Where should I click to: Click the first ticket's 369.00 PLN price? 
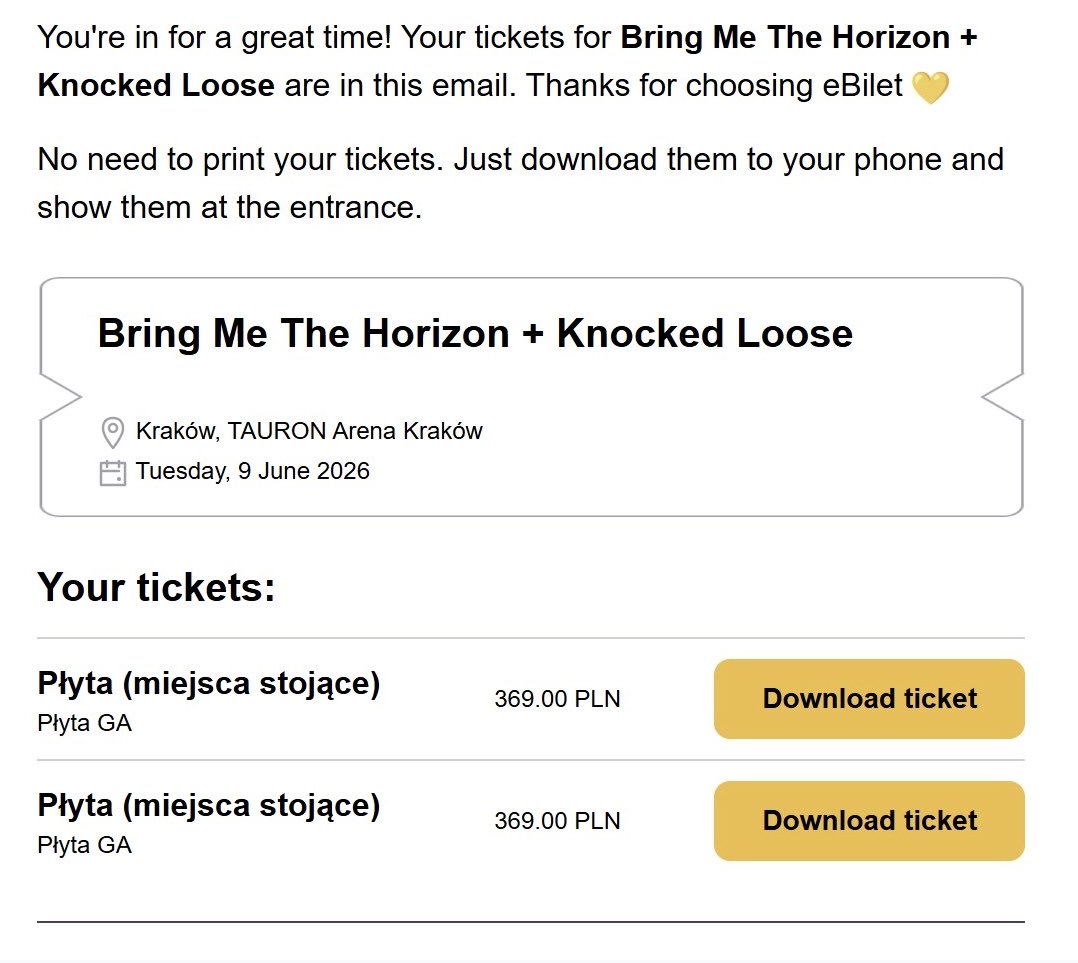click(557, 699)
